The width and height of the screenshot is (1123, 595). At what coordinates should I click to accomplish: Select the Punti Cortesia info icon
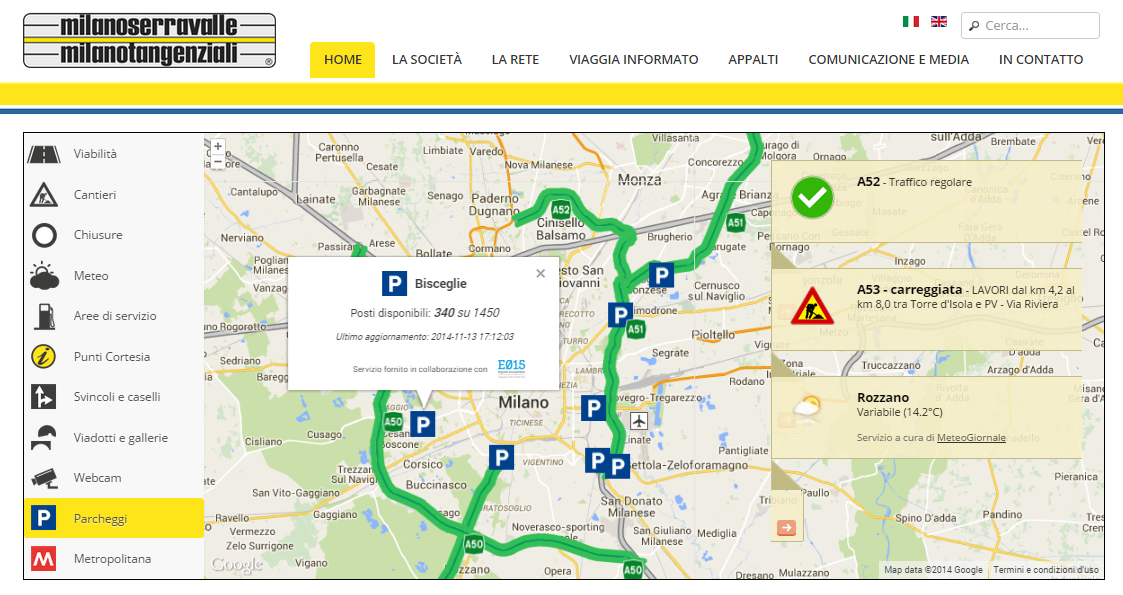44,357
